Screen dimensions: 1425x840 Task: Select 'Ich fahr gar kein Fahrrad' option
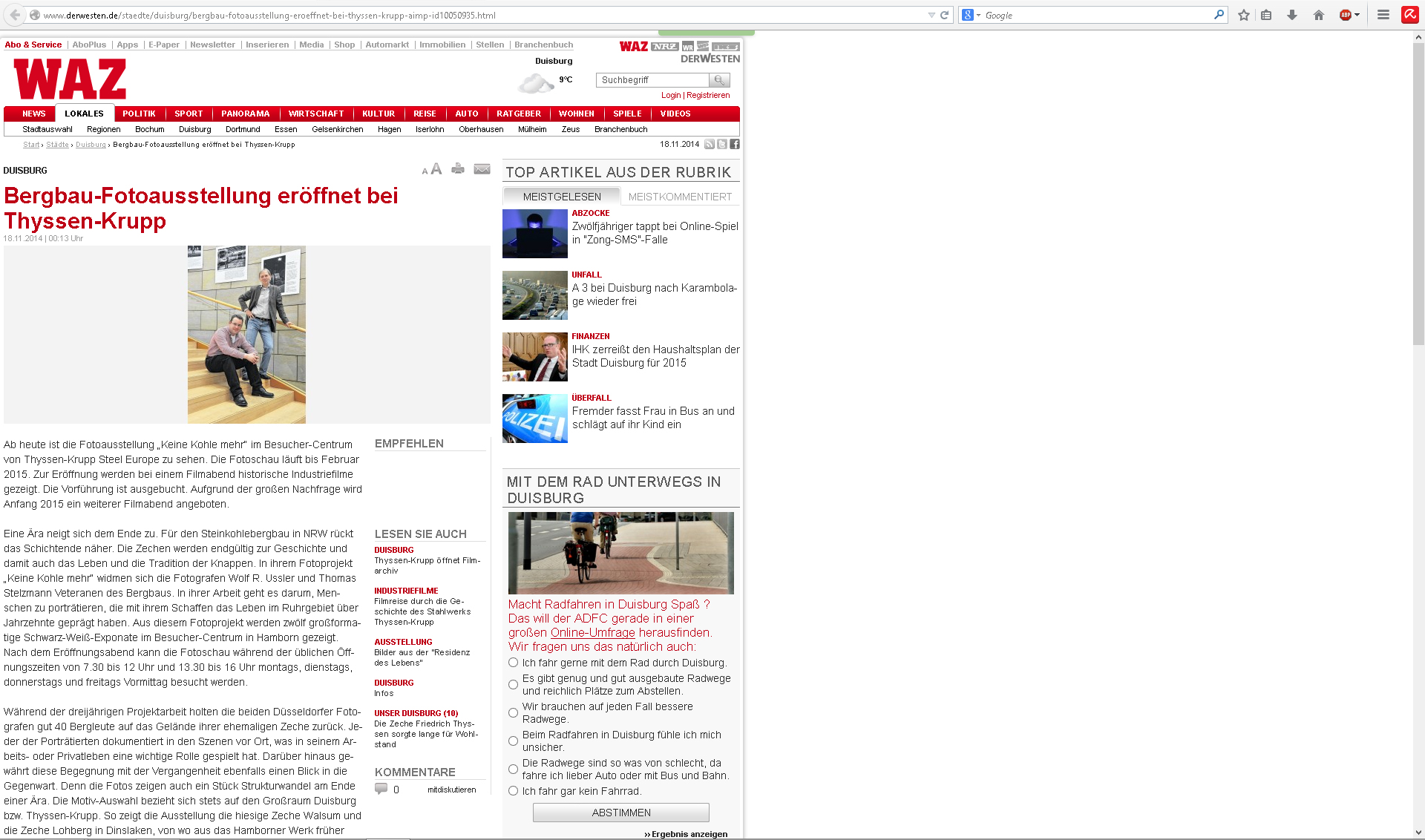513,791
